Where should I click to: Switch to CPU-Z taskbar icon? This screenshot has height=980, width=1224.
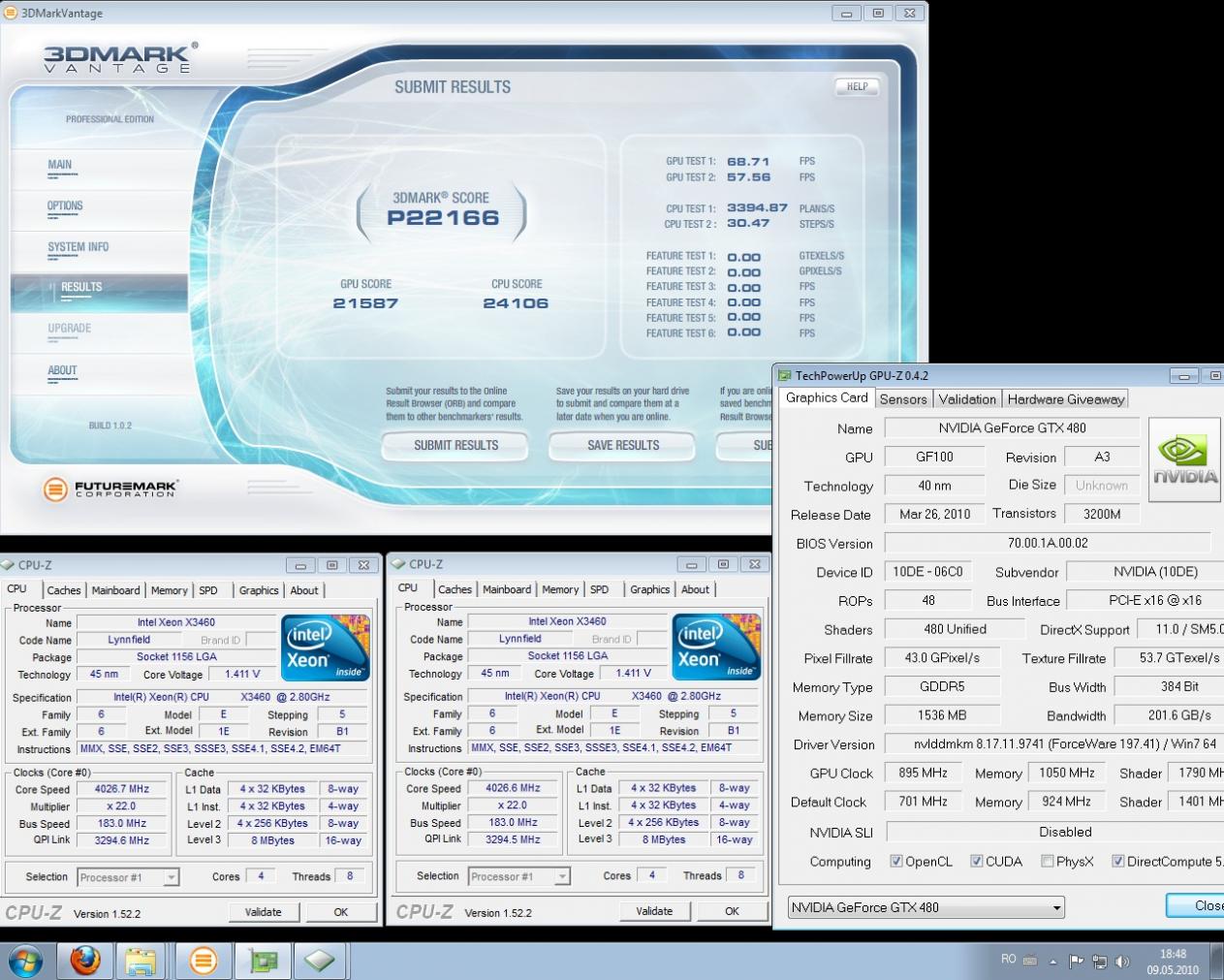(x=320, y=961)
